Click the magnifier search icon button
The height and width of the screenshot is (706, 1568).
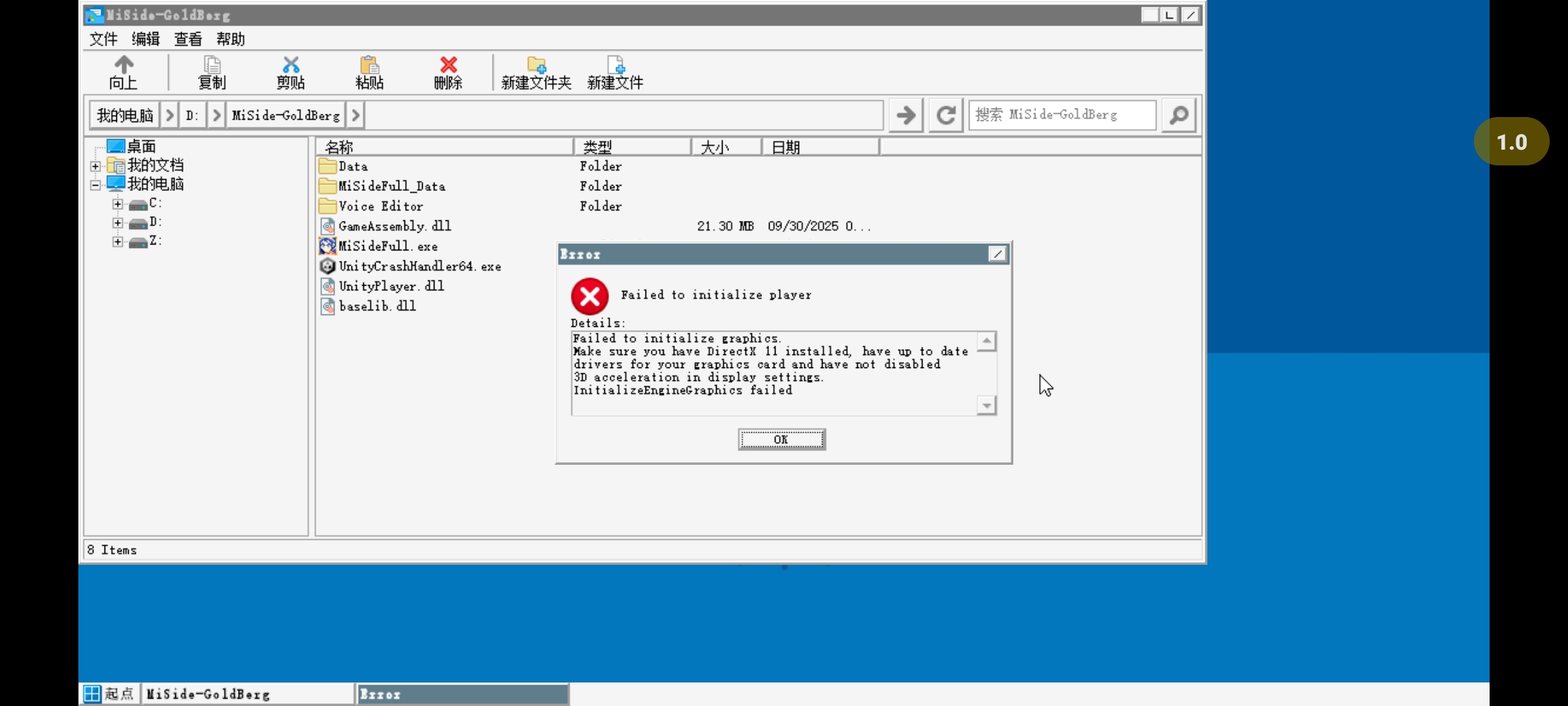[x=1179, y=116]
